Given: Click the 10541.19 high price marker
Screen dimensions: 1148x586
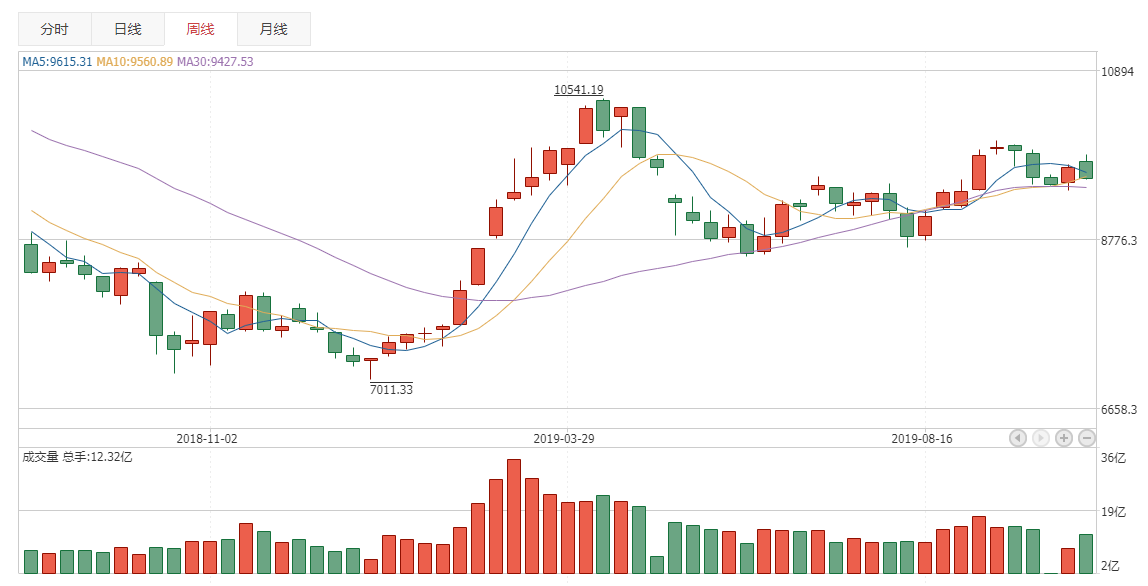Looking at the screenshot, I should (579, 90).
